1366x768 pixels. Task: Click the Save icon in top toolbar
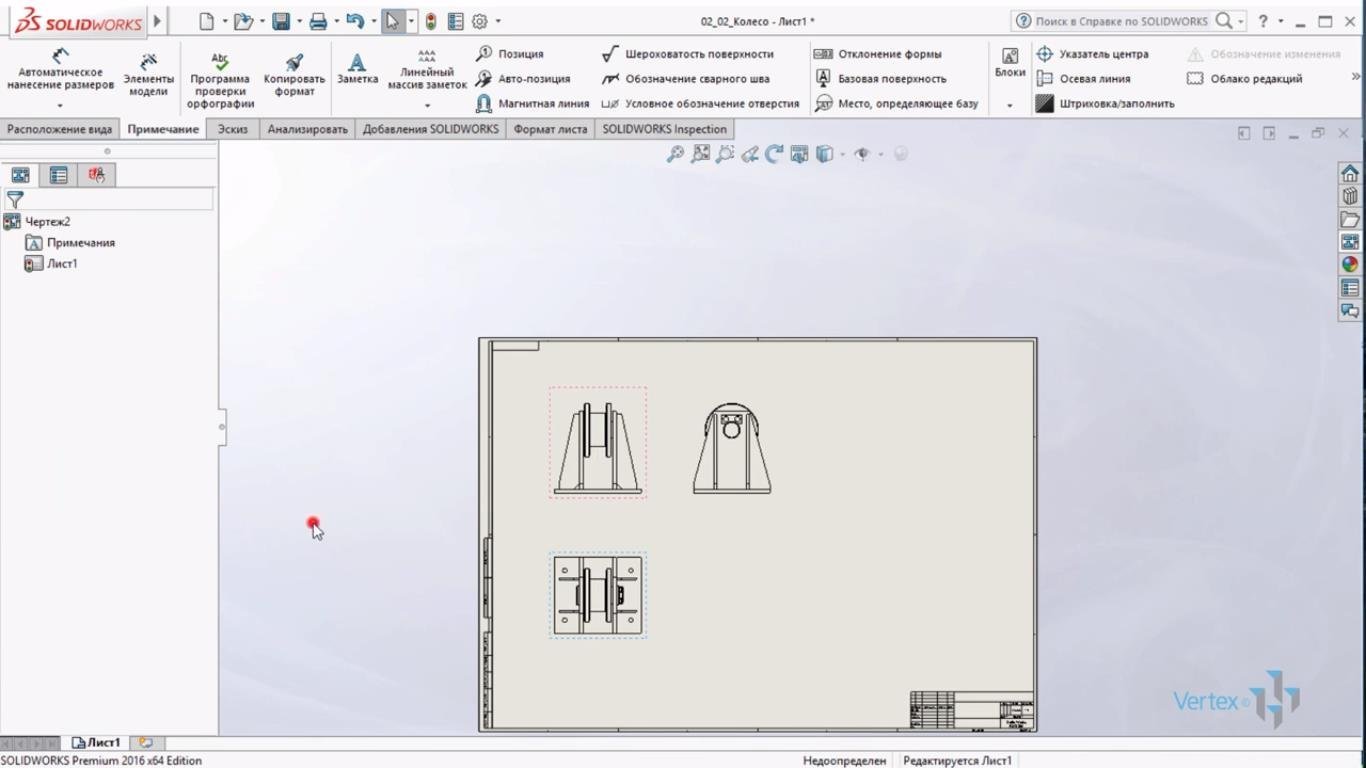coord(281,21)
